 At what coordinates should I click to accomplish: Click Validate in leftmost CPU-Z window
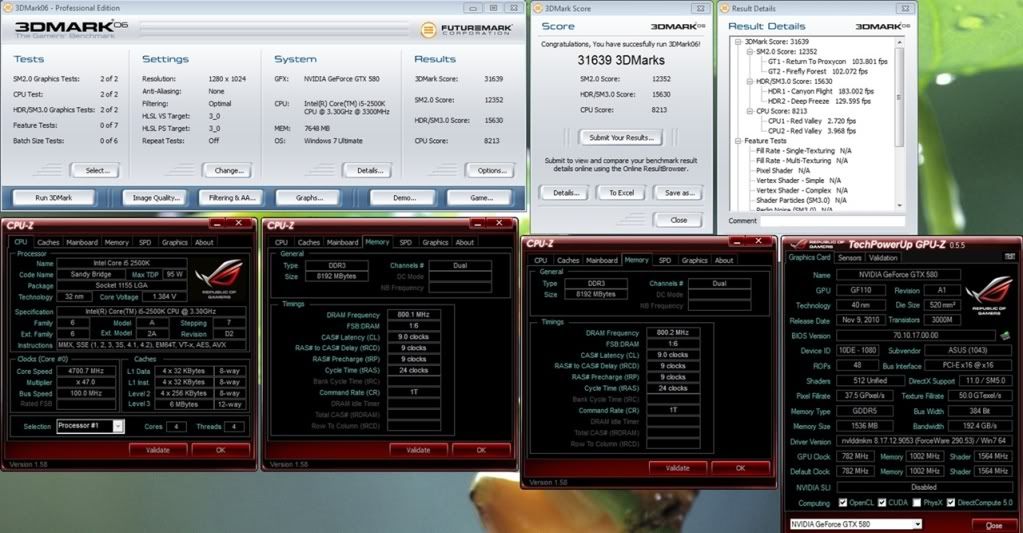(157, 450)
